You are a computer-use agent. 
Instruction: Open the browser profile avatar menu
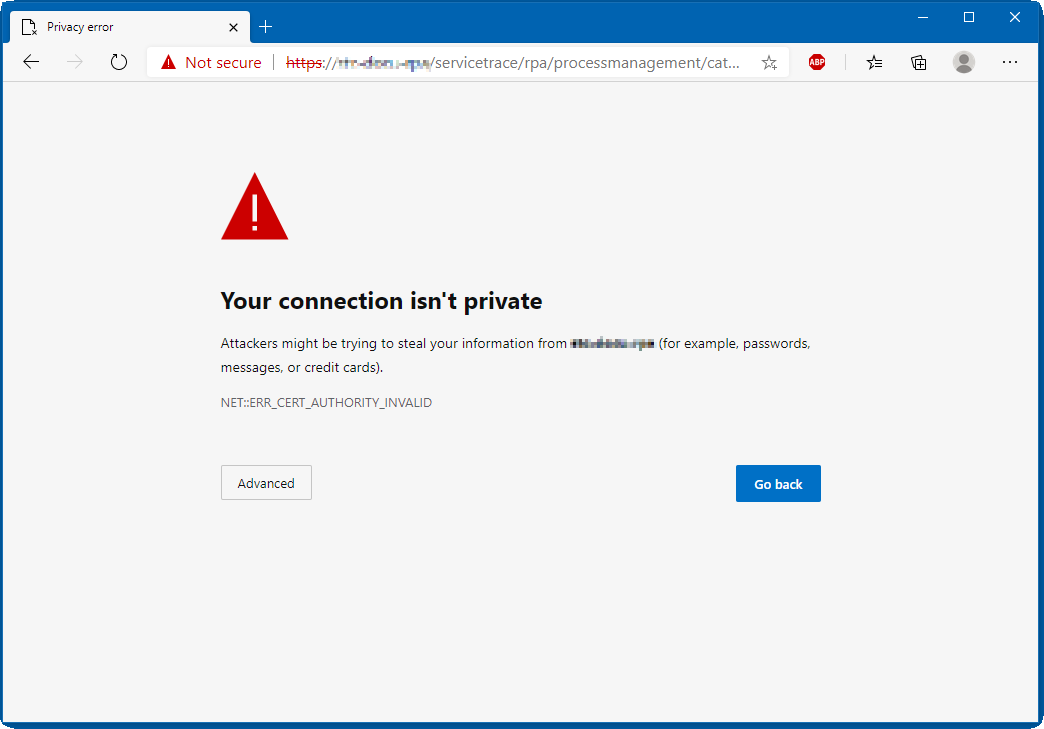[x=963, y=61]
